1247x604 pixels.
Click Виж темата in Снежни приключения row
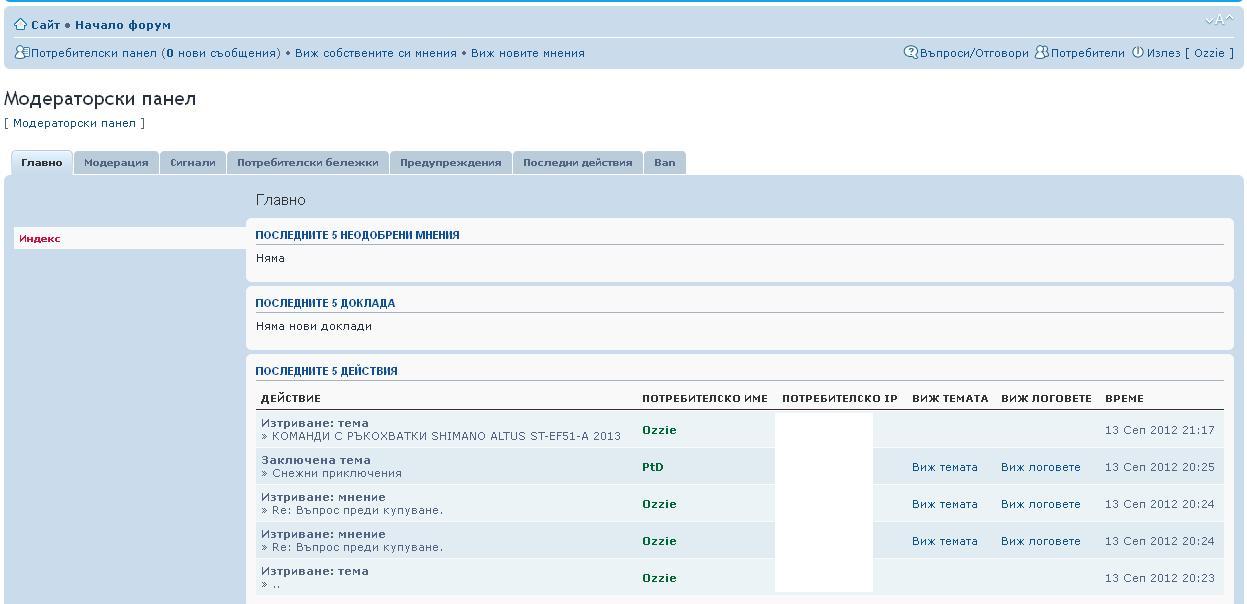944,467
